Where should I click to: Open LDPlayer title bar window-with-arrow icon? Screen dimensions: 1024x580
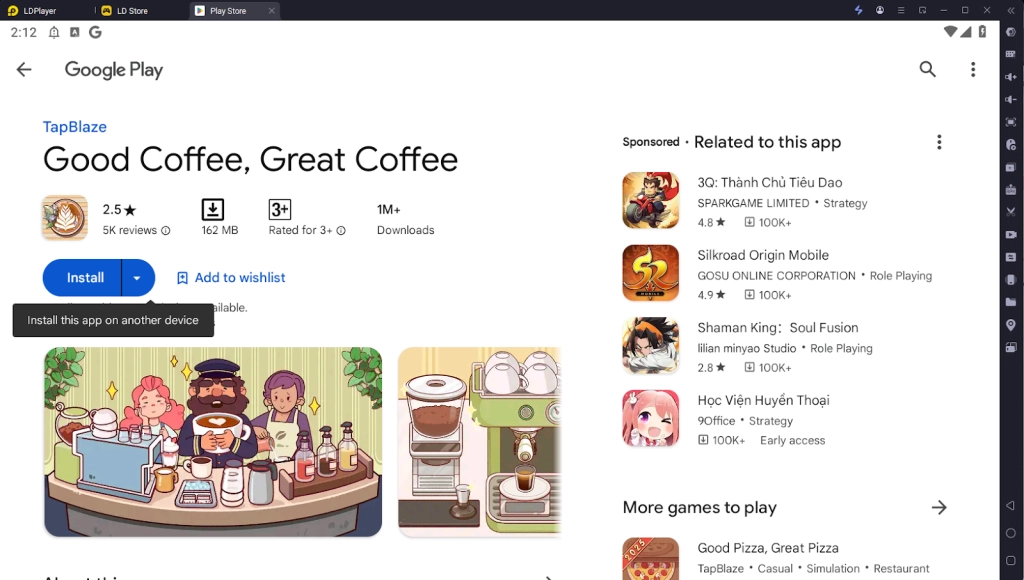922,10
